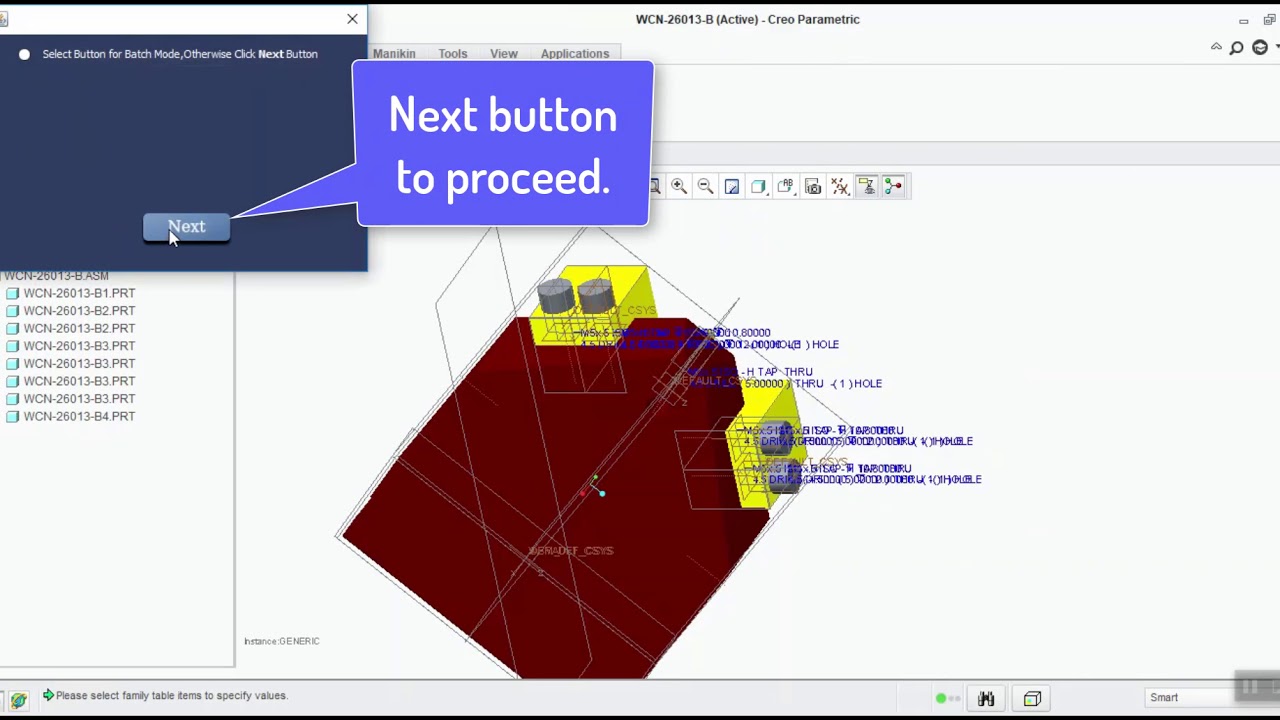Screen dimensions: 1280x720
Task: Select WCN-26013-B1.PRT in model tree
Action: 79,293
